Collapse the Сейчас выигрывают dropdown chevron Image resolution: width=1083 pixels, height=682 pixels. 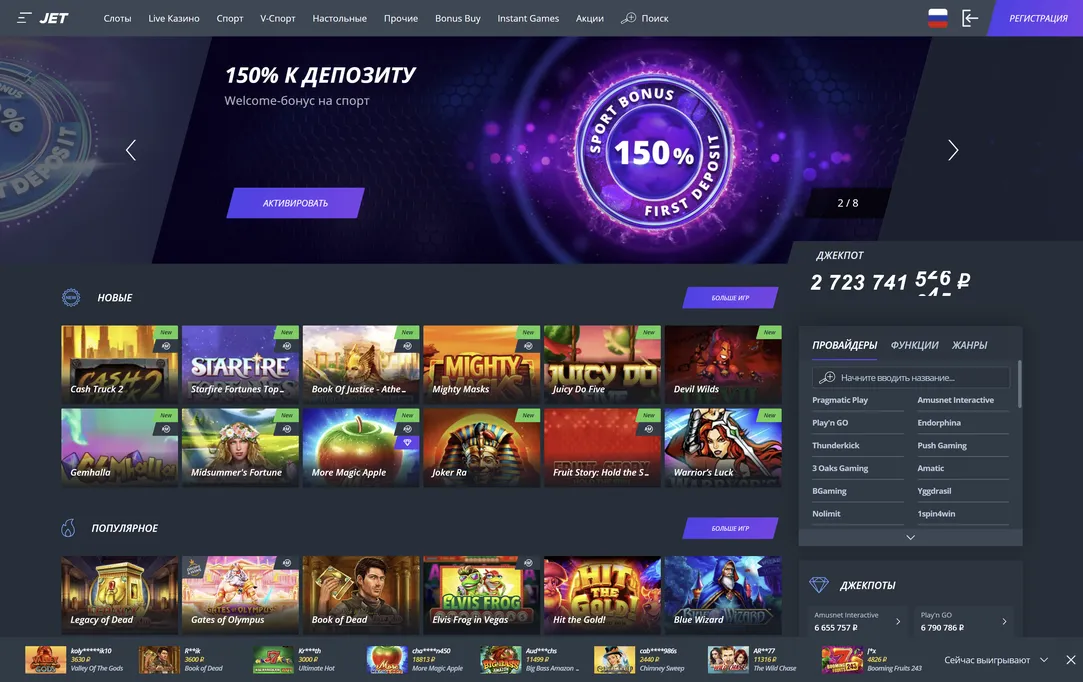pyautogui.click(x=1044, y=660)
